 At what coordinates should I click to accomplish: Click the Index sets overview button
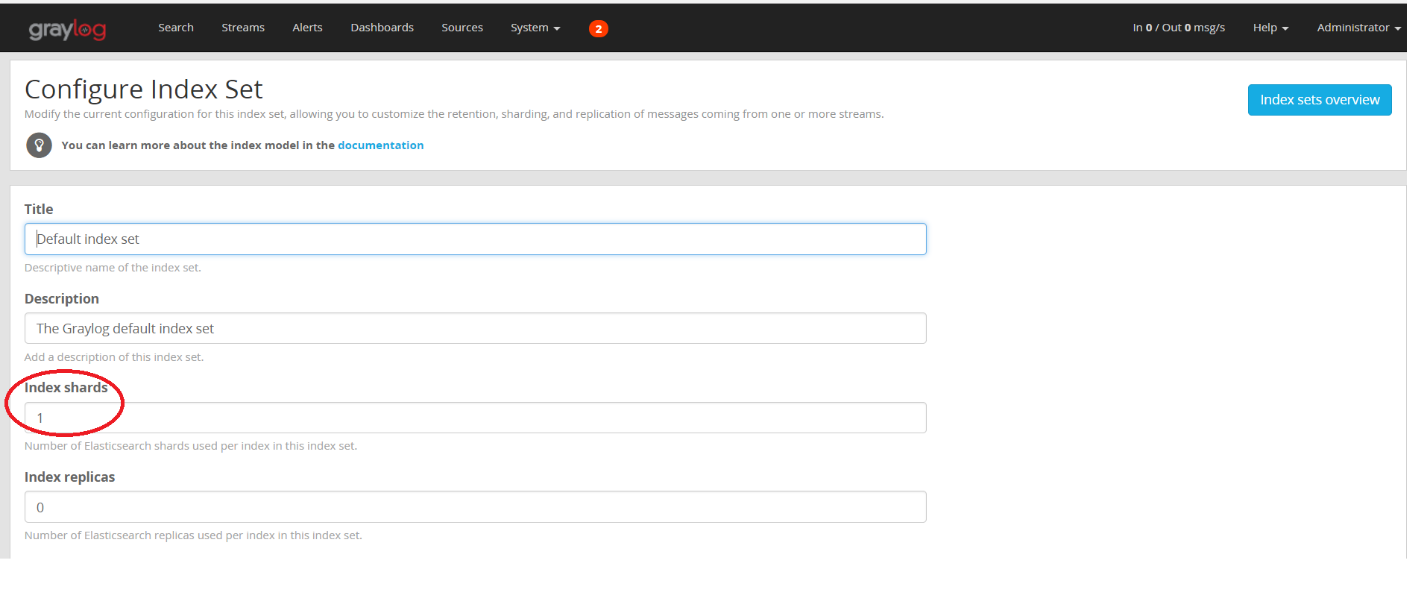coord(1319,100)
